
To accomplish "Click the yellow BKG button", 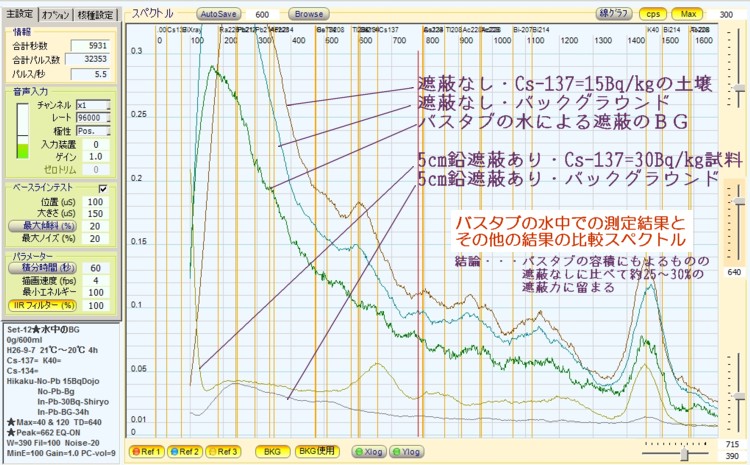I will (272, 452).
